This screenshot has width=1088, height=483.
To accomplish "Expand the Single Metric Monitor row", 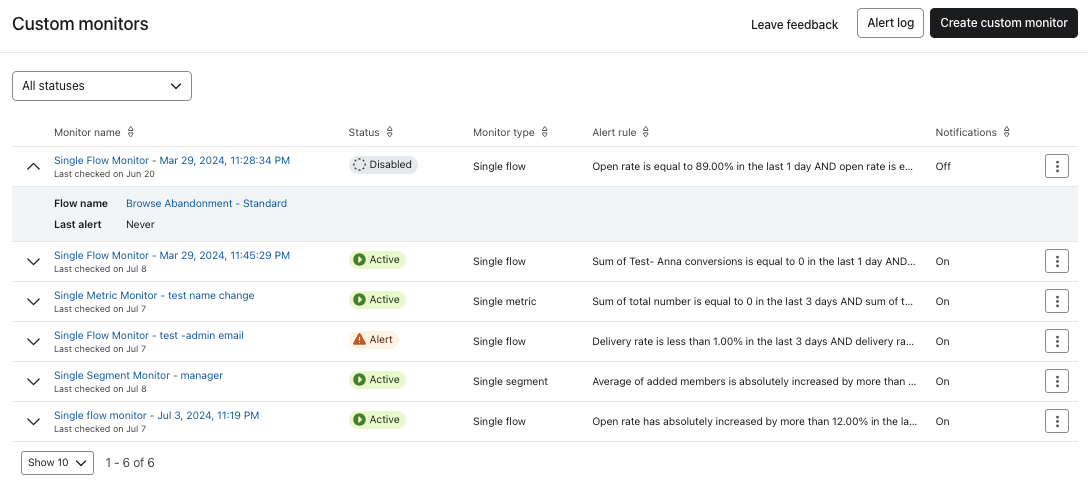I will [33, 301].
